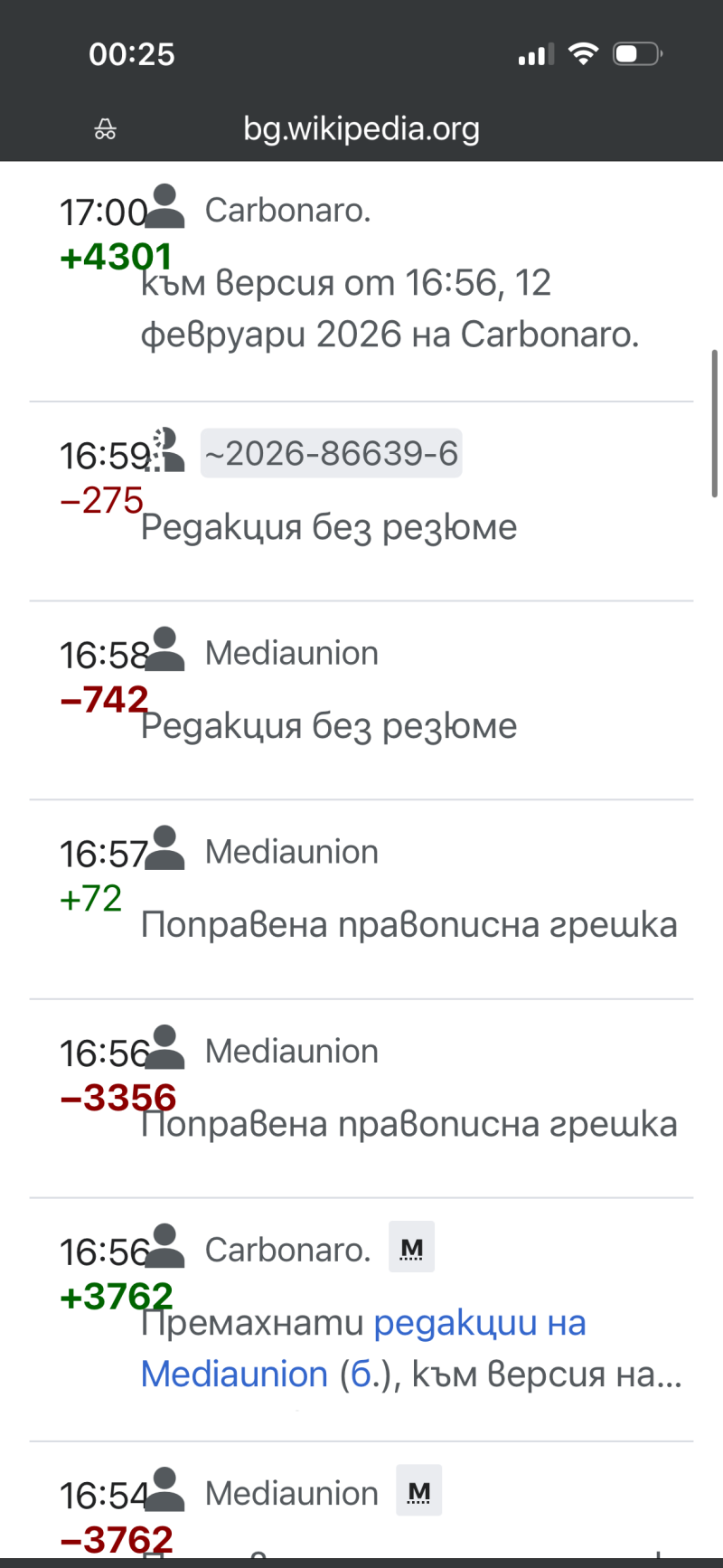Tap user icon for the −3356 edit
723x1568 pixels.
tap(165, 1047)
